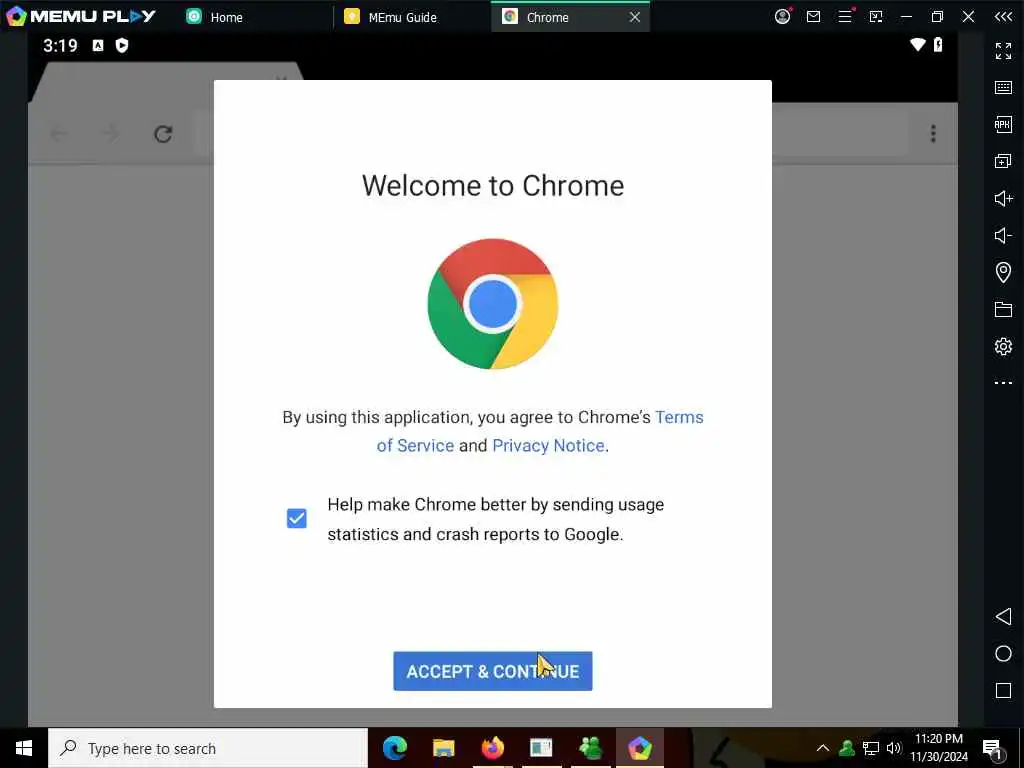
Task: Open the MEmu GPS location icon
Action: coord(1003,272)
